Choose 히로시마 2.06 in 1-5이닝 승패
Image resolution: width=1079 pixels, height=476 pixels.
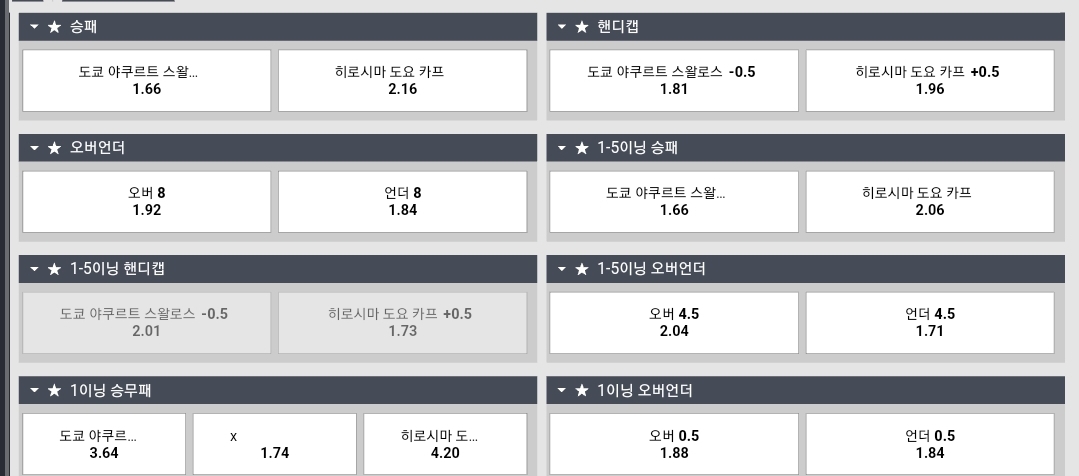pyautogui.click(x=930, y=202)
